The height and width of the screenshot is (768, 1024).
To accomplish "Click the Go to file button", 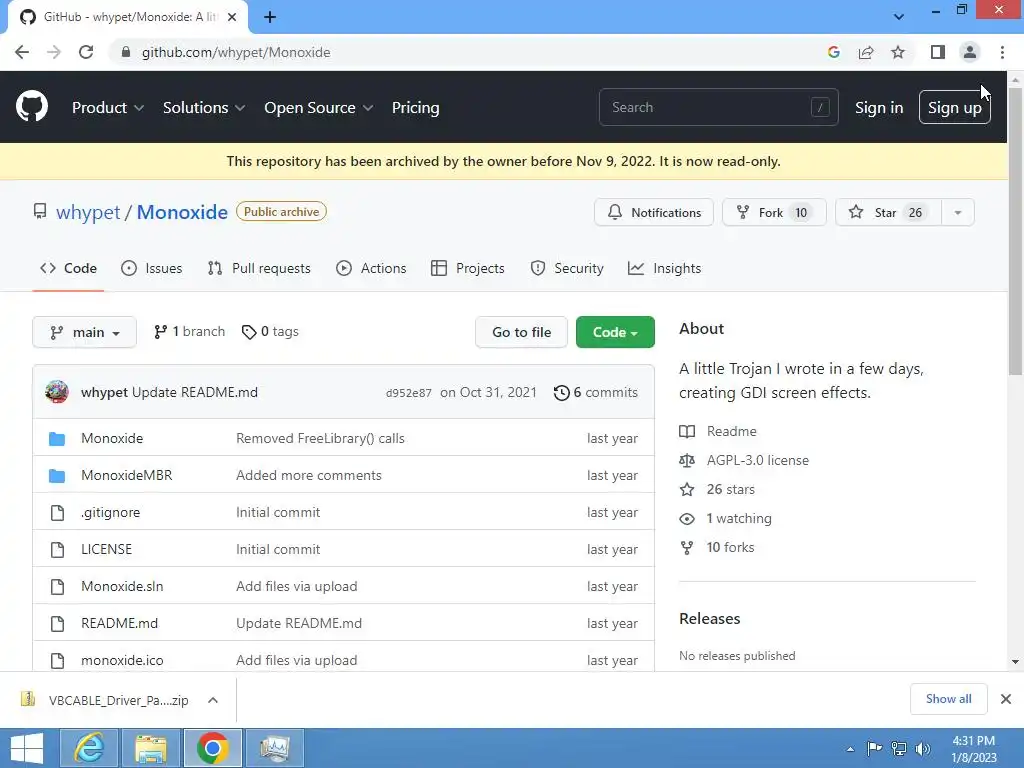I will 521,332.
